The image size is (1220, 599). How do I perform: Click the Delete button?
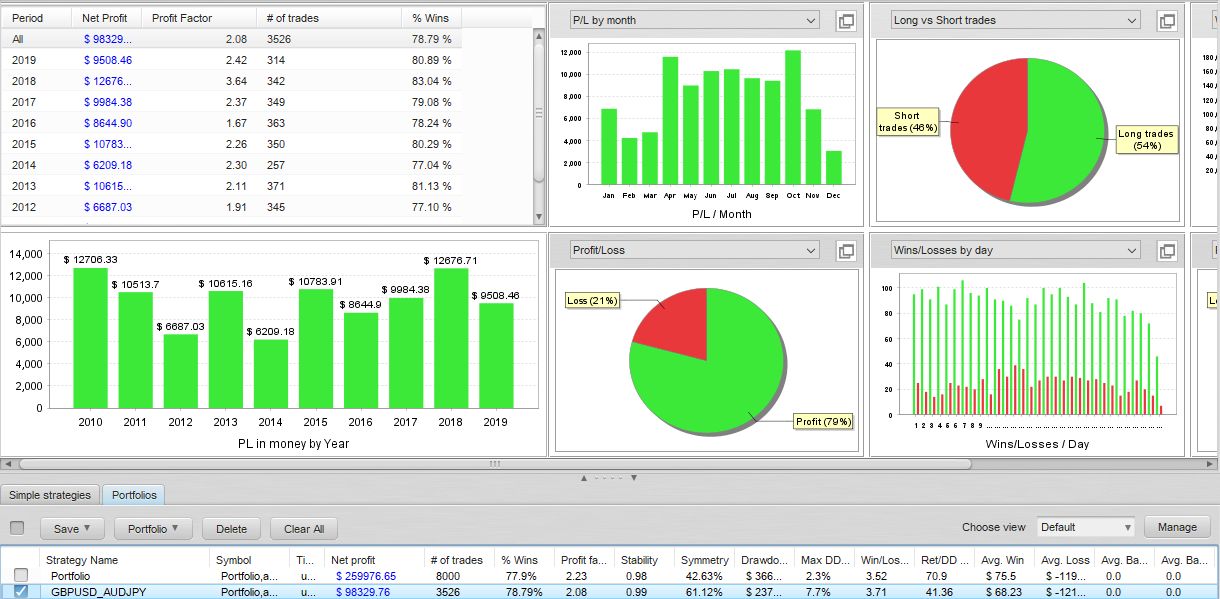pos(232,529)
